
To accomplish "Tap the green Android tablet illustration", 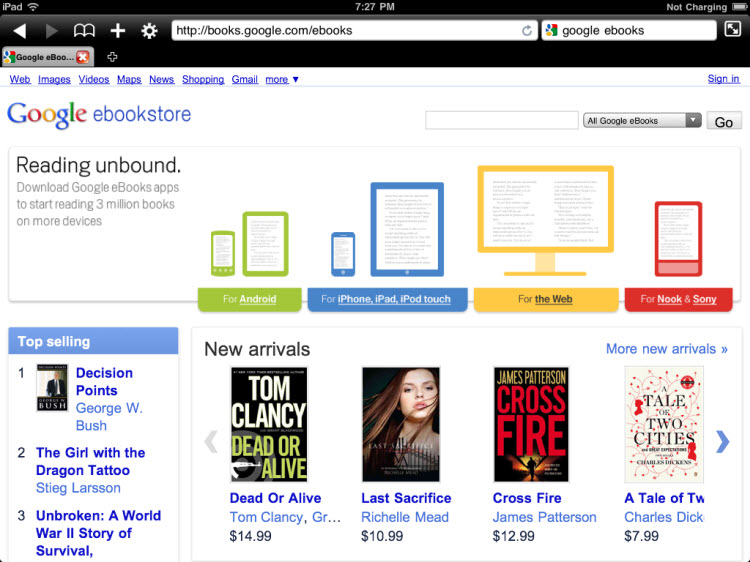I will [265, 244].
